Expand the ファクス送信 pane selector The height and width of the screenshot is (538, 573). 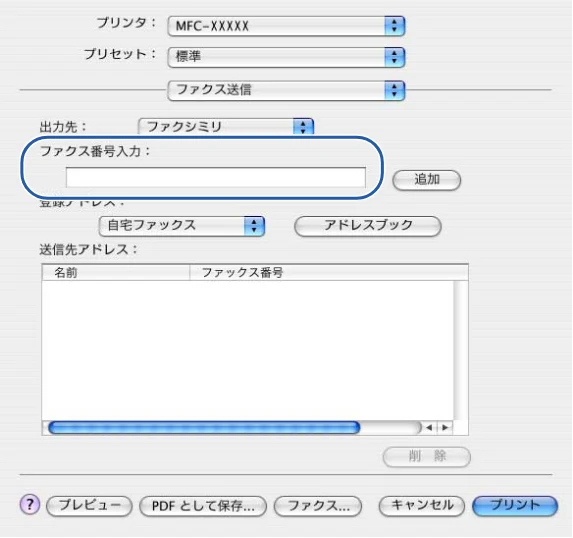pyautogui.click(x=286, y=90)
